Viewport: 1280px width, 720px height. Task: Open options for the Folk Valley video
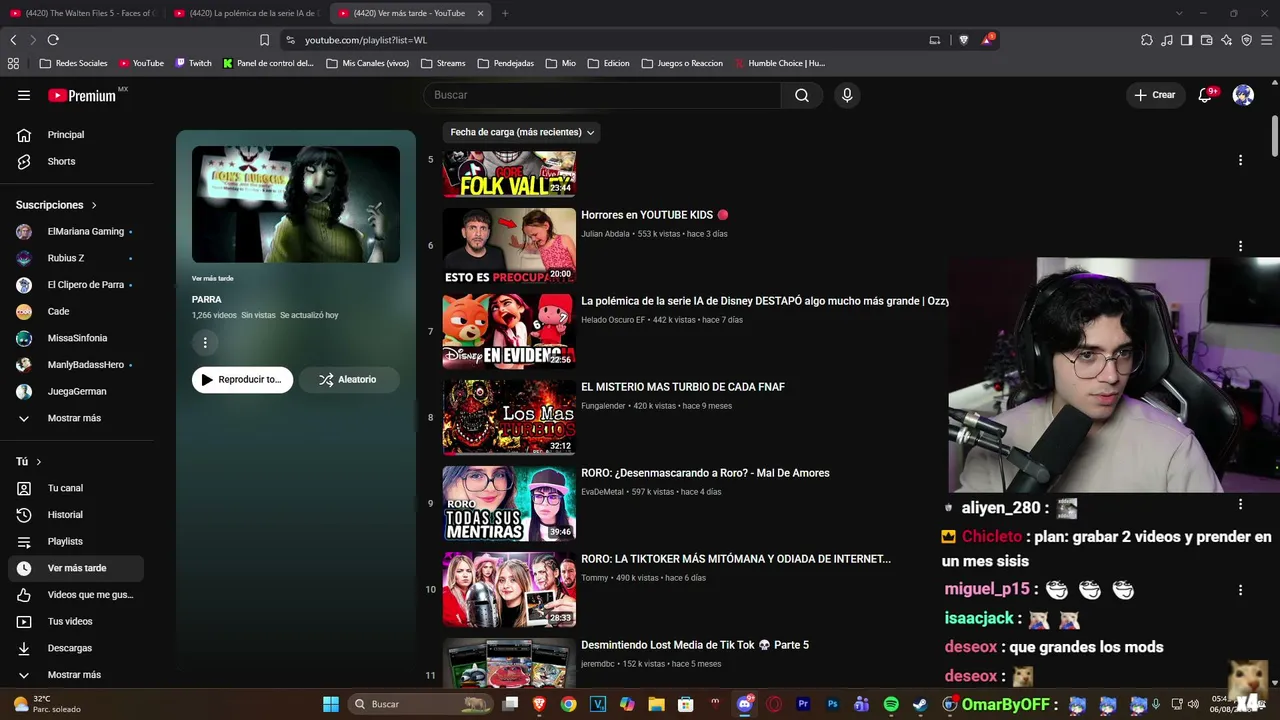(1240, 160)
